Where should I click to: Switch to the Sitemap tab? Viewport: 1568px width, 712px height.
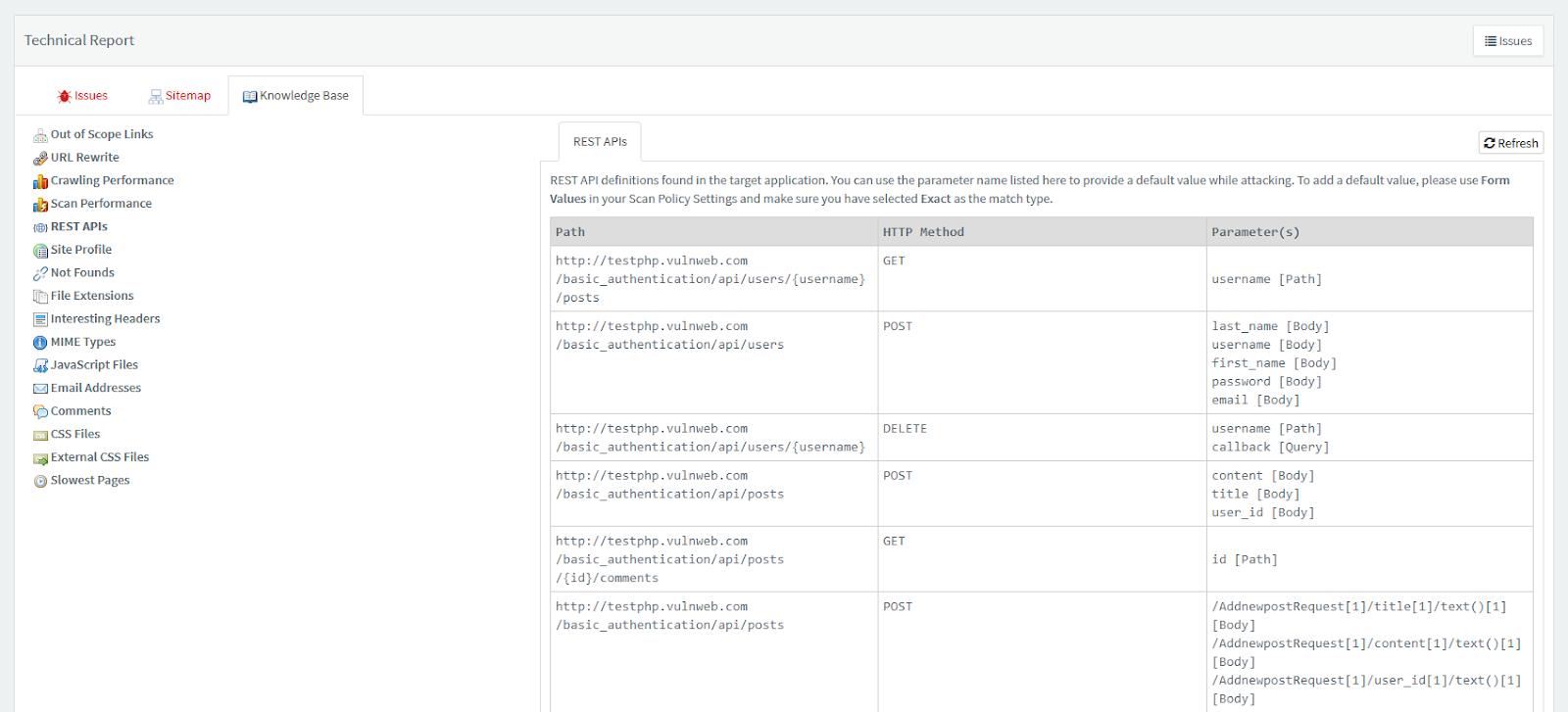point(179,96)
